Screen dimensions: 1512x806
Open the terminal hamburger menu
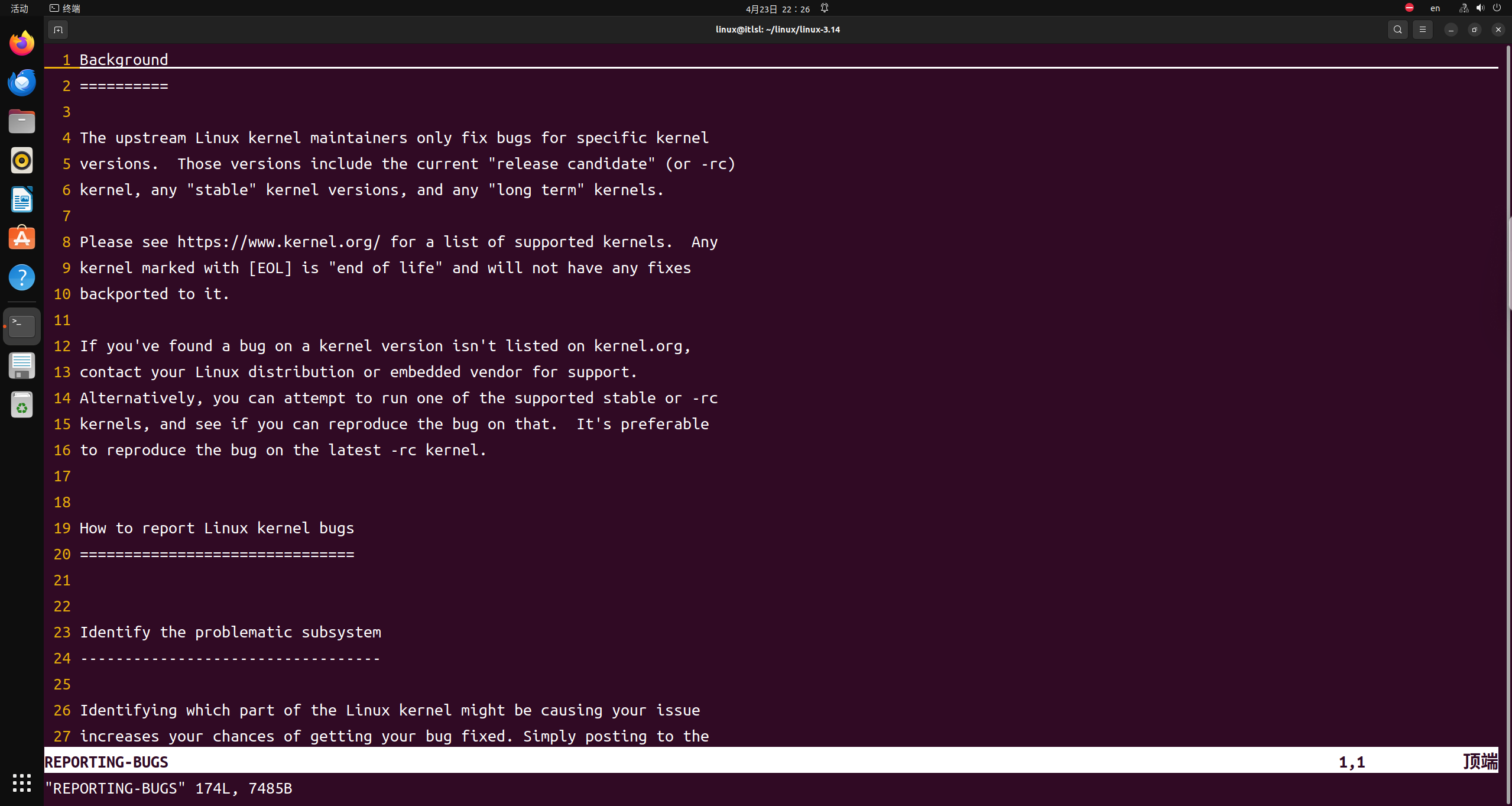(1422, 30)
